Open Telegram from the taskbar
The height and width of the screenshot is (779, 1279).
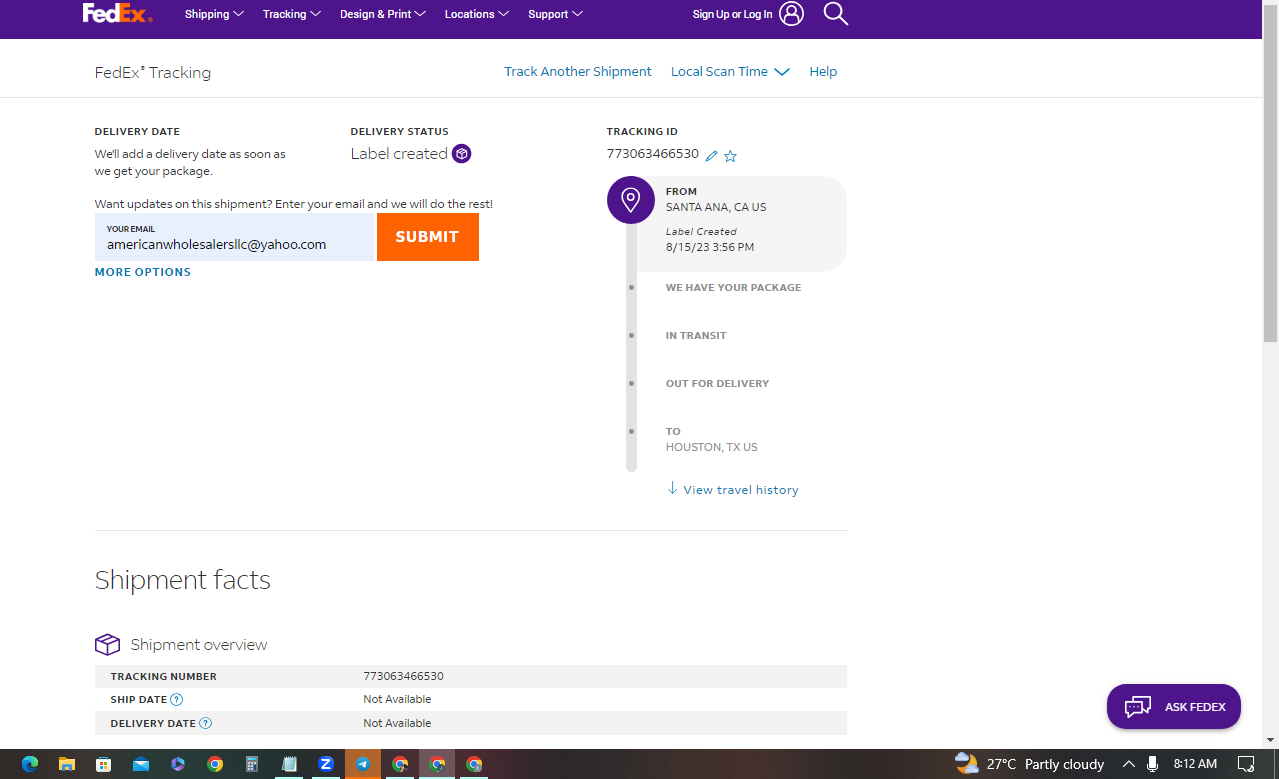tap(363, 764)
